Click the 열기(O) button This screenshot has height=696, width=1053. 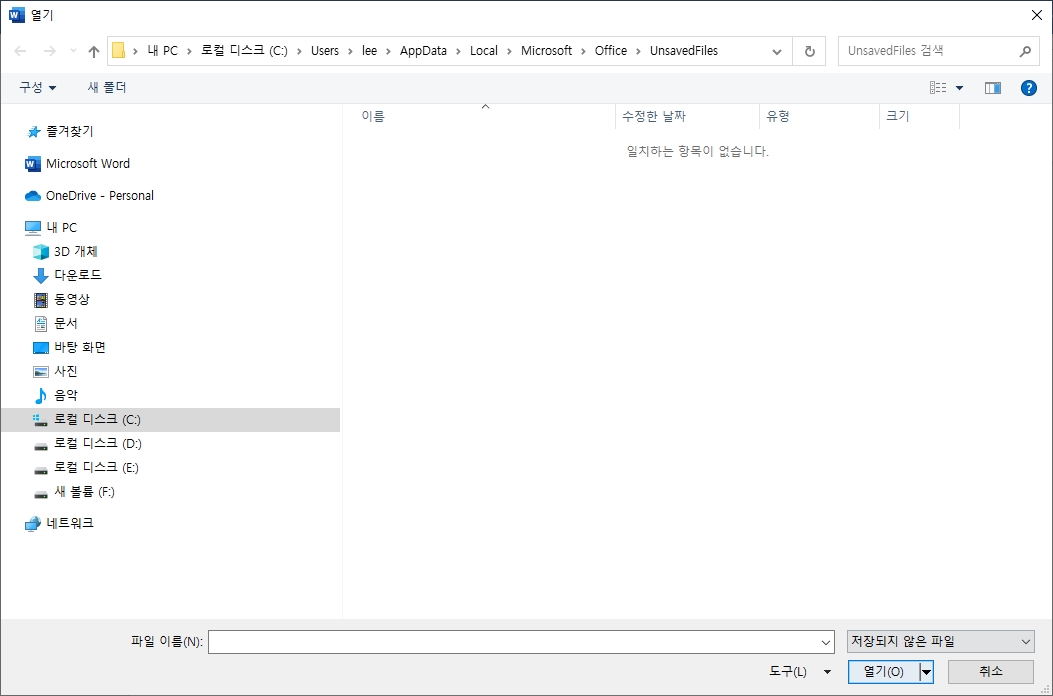pos(884,672)
